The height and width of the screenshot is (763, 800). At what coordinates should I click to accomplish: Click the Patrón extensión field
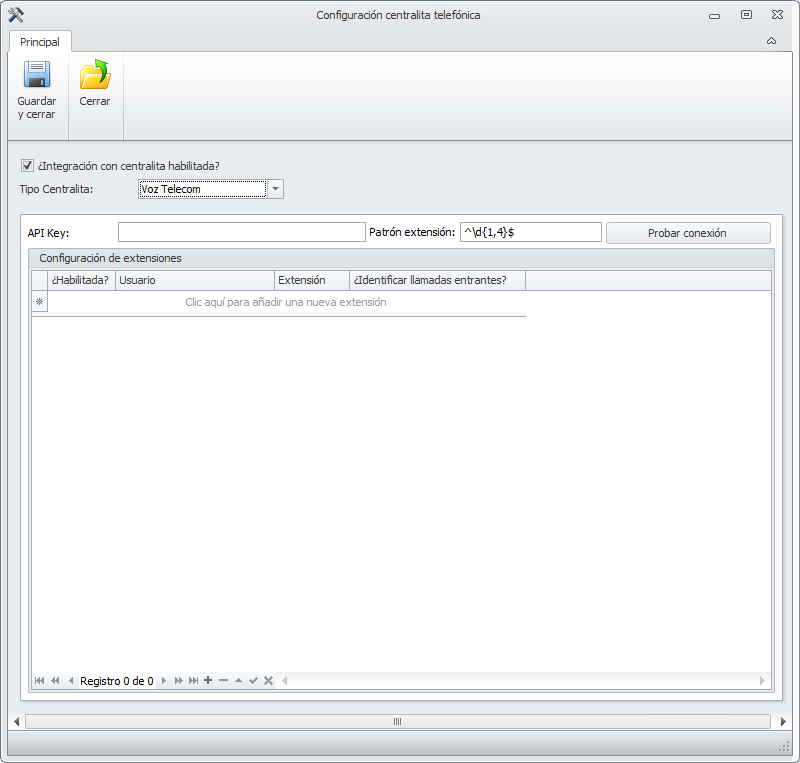[x=531, y=232]
